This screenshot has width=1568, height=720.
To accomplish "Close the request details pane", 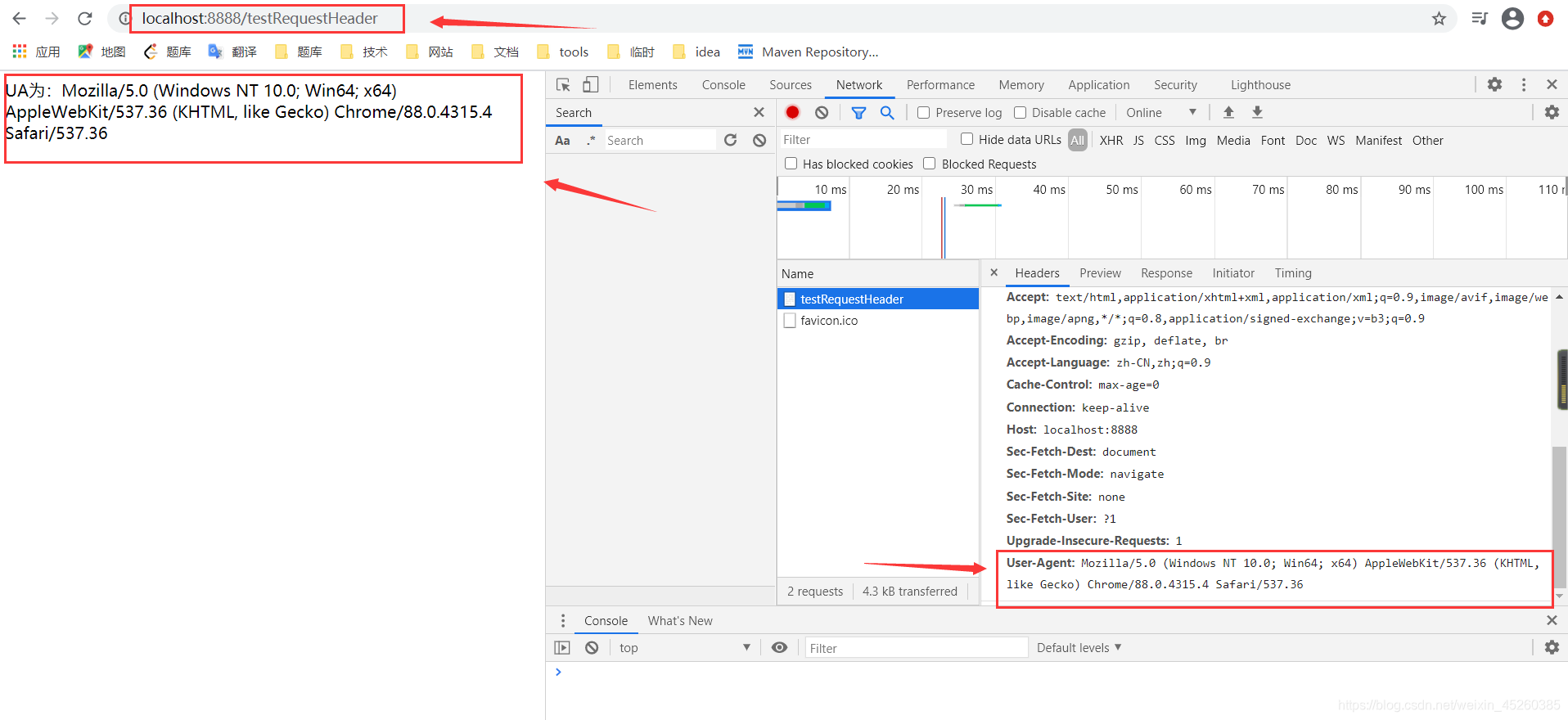I will (x=994, y=272).
